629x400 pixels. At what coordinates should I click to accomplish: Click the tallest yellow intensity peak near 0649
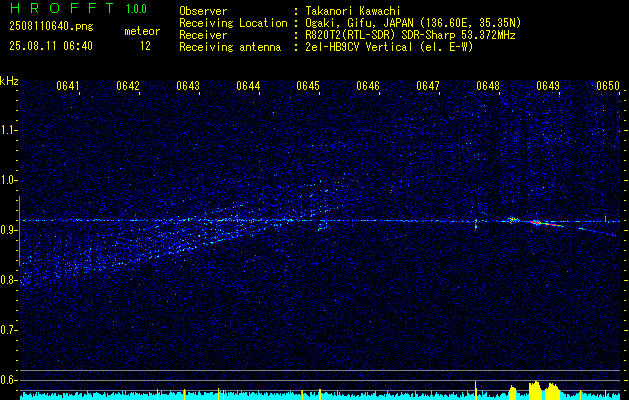click(535, 390)
